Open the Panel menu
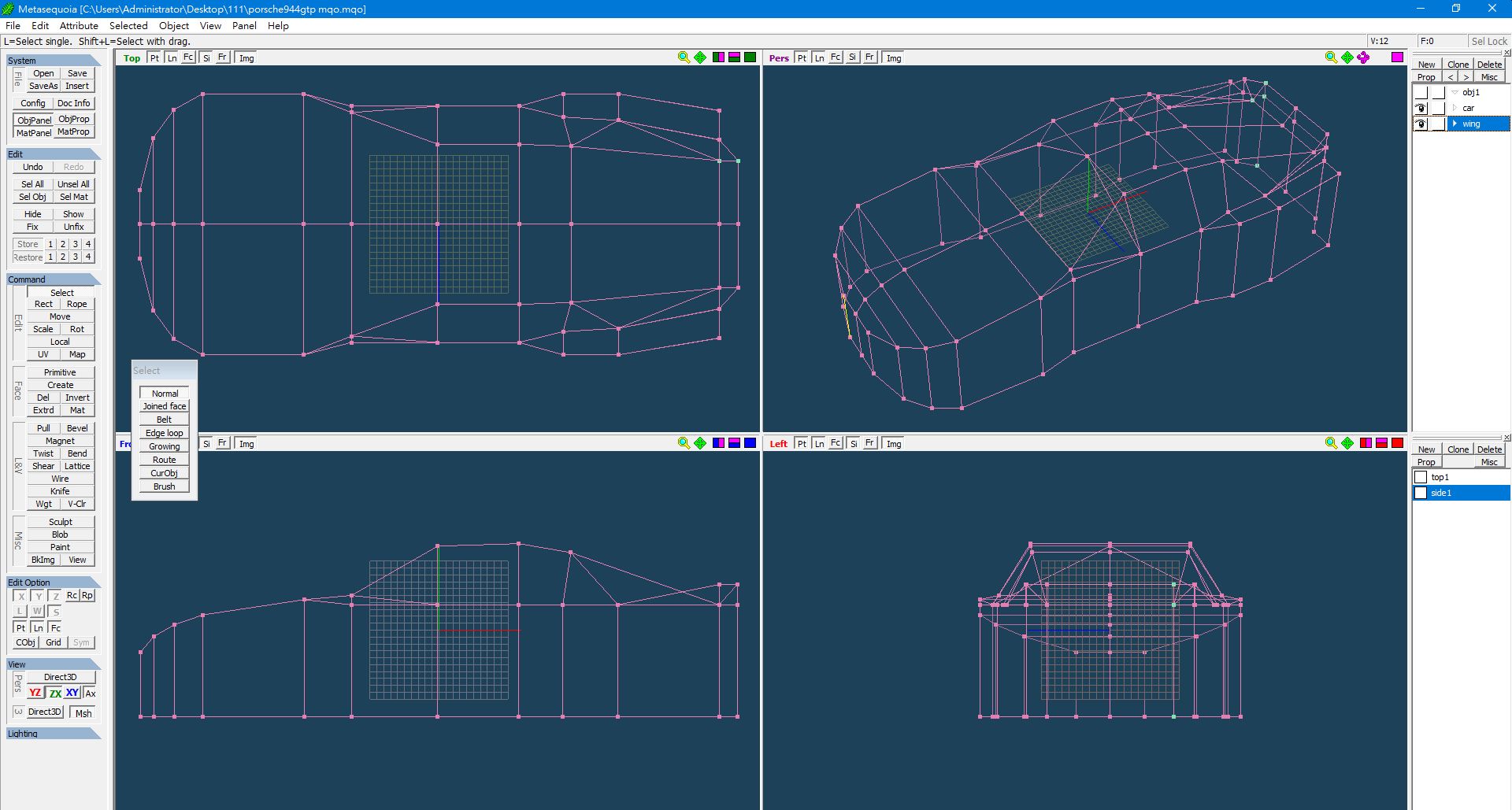Viewport: 1512px width, 810px height. coord(244,25)
